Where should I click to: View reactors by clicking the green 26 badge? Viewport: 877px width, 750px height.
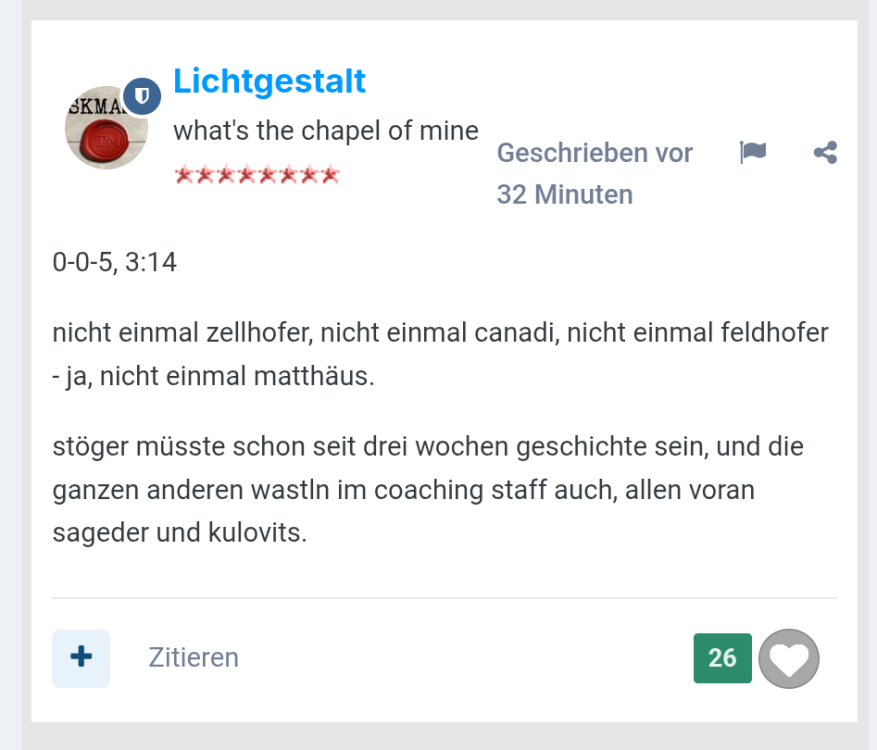[722, 658]
